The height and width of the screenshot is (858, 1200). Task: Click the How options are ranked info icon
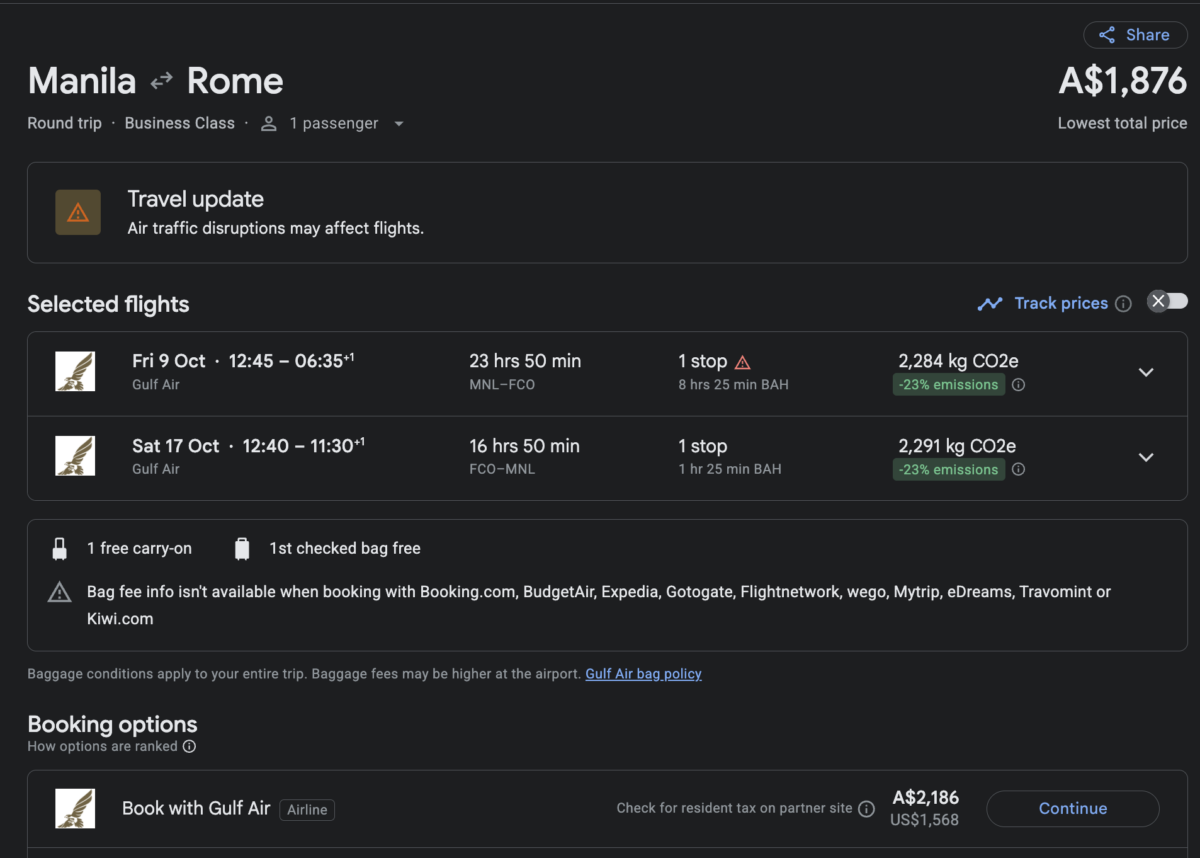tap(189, 746)
